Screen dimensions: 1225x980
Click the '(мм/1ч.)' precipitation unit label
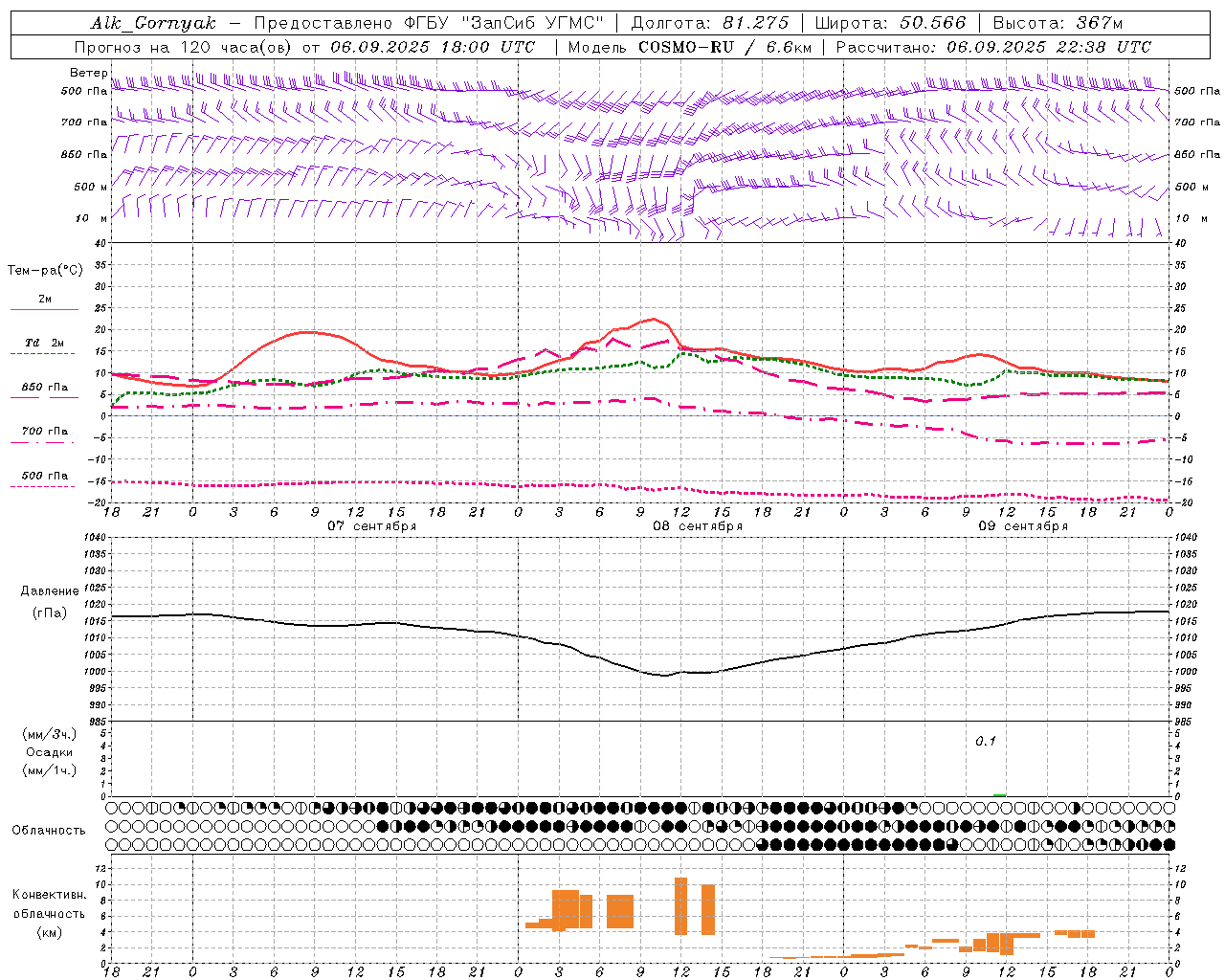(x=50, y=770)
